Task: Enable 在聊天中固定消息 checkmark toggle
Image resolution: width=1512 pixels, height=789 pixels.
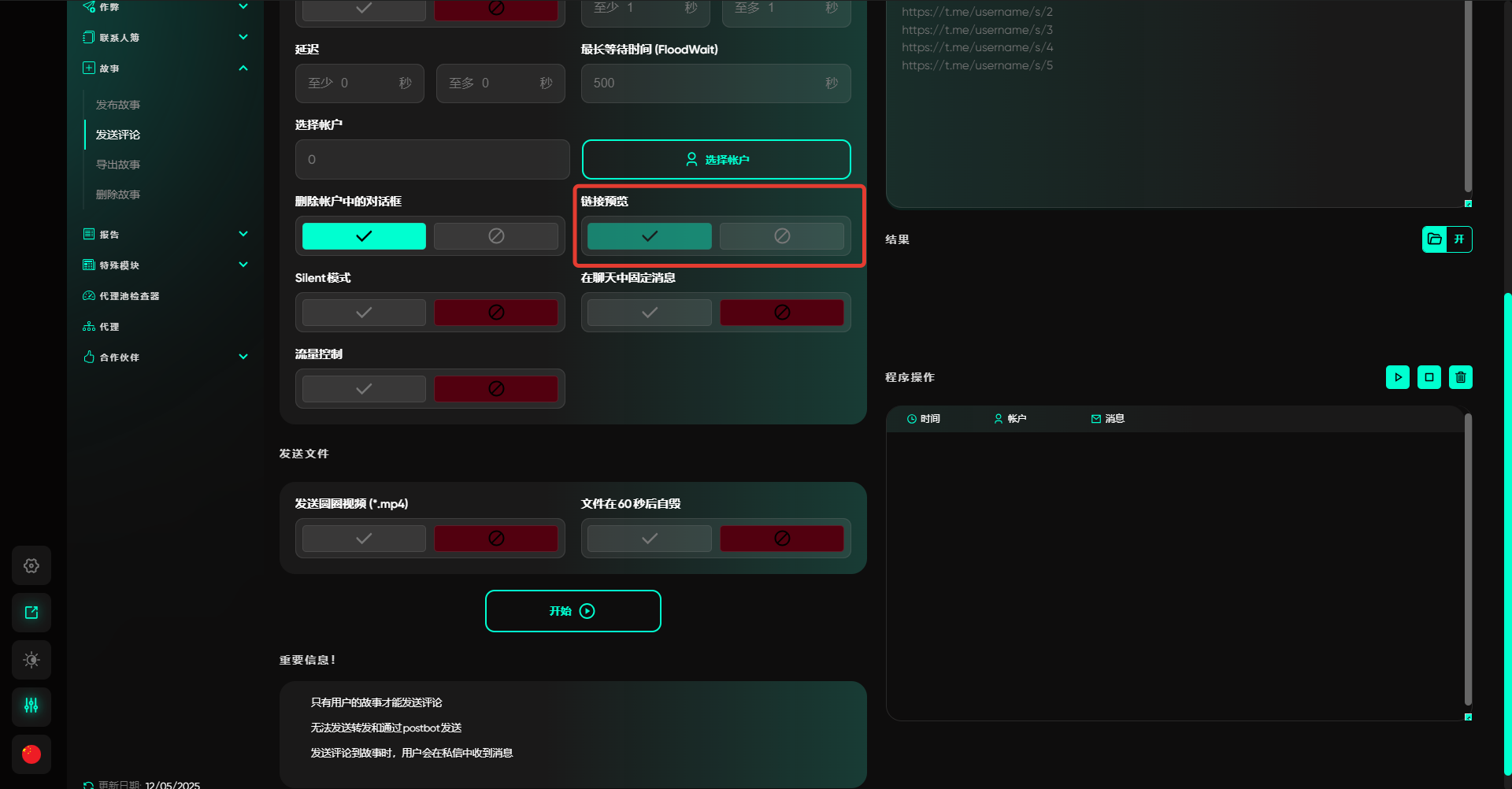Action: coord(649,313)
